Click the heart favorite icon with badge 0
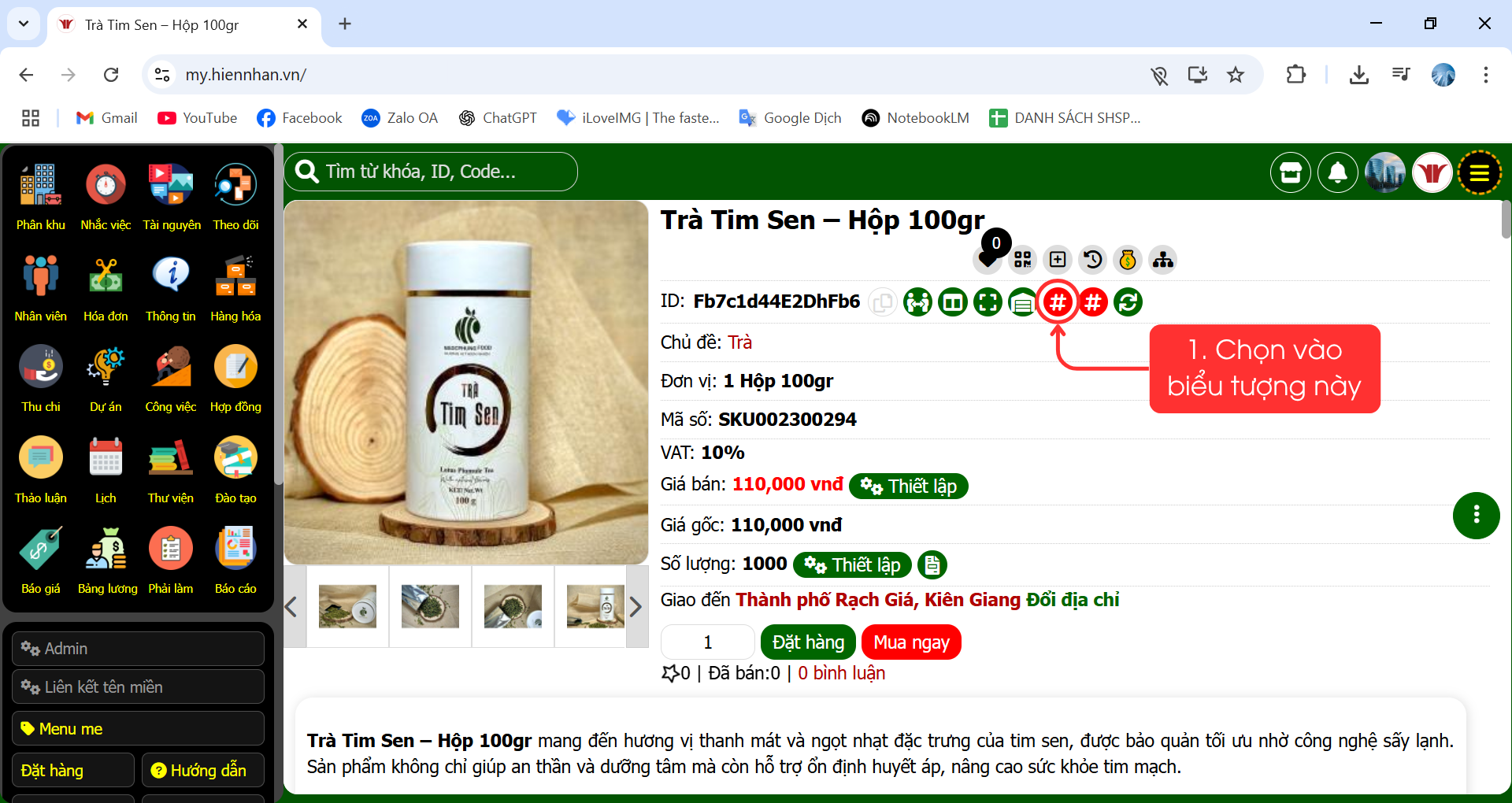Viewport: 1512px width, 803px height. (988, 259)
